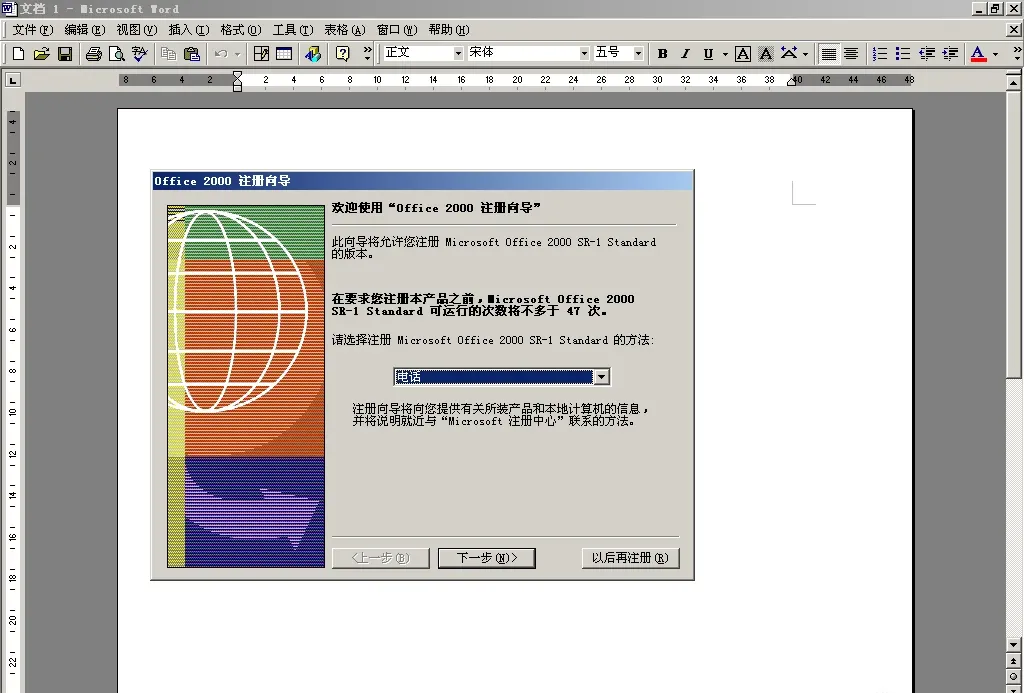Click the Open file folder icon
The image size is (1024, 693).
(41, 54)
